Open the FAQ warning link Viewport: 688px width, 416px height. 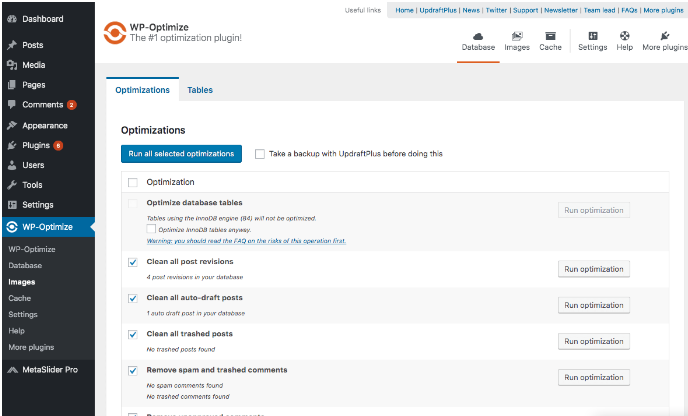pyautogui.click(x=246, y=241)
